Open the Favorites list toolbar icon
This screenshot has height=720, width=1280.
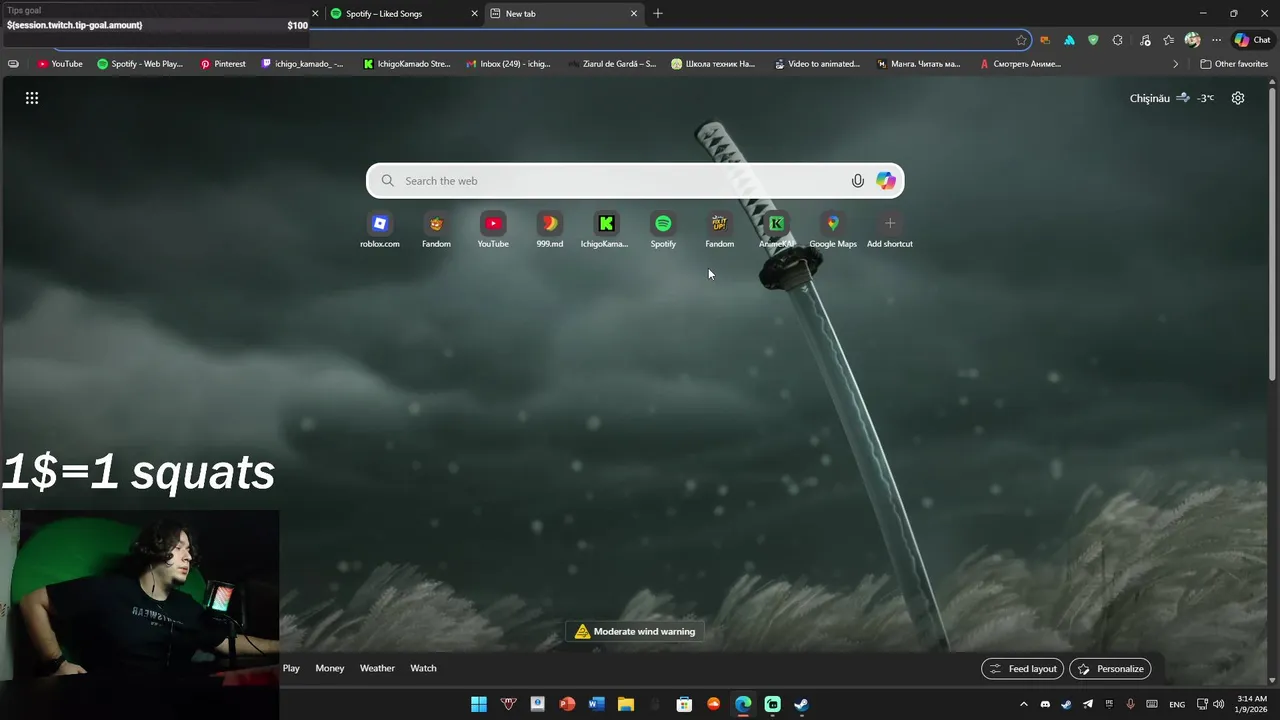1168,40
